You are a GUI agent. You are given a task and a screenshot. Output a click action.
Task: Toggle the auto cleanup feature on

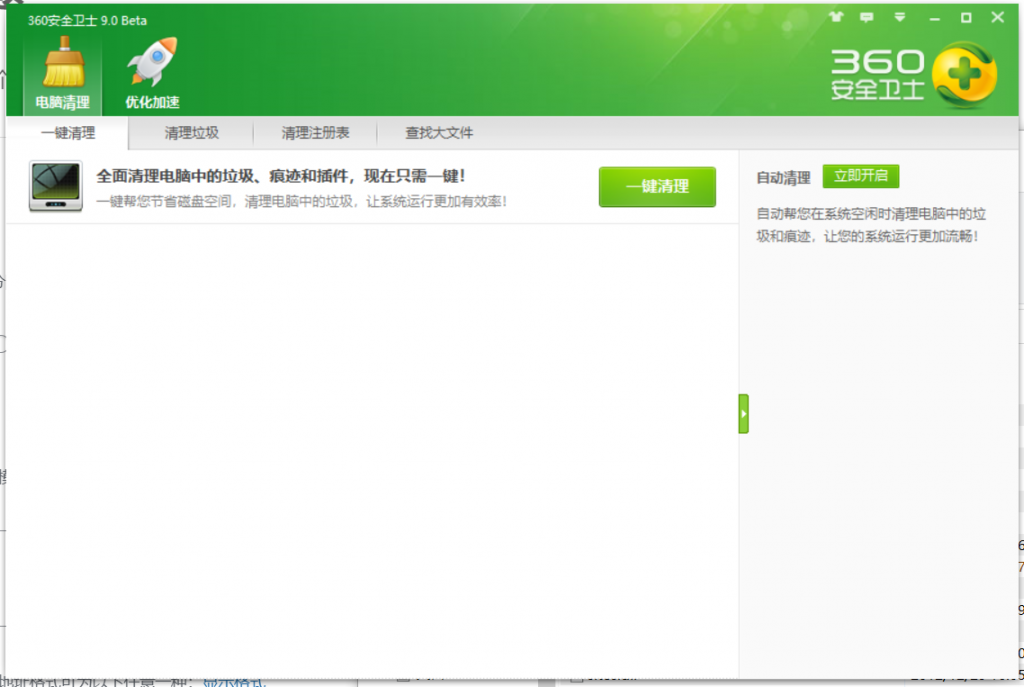coord(861,176)
